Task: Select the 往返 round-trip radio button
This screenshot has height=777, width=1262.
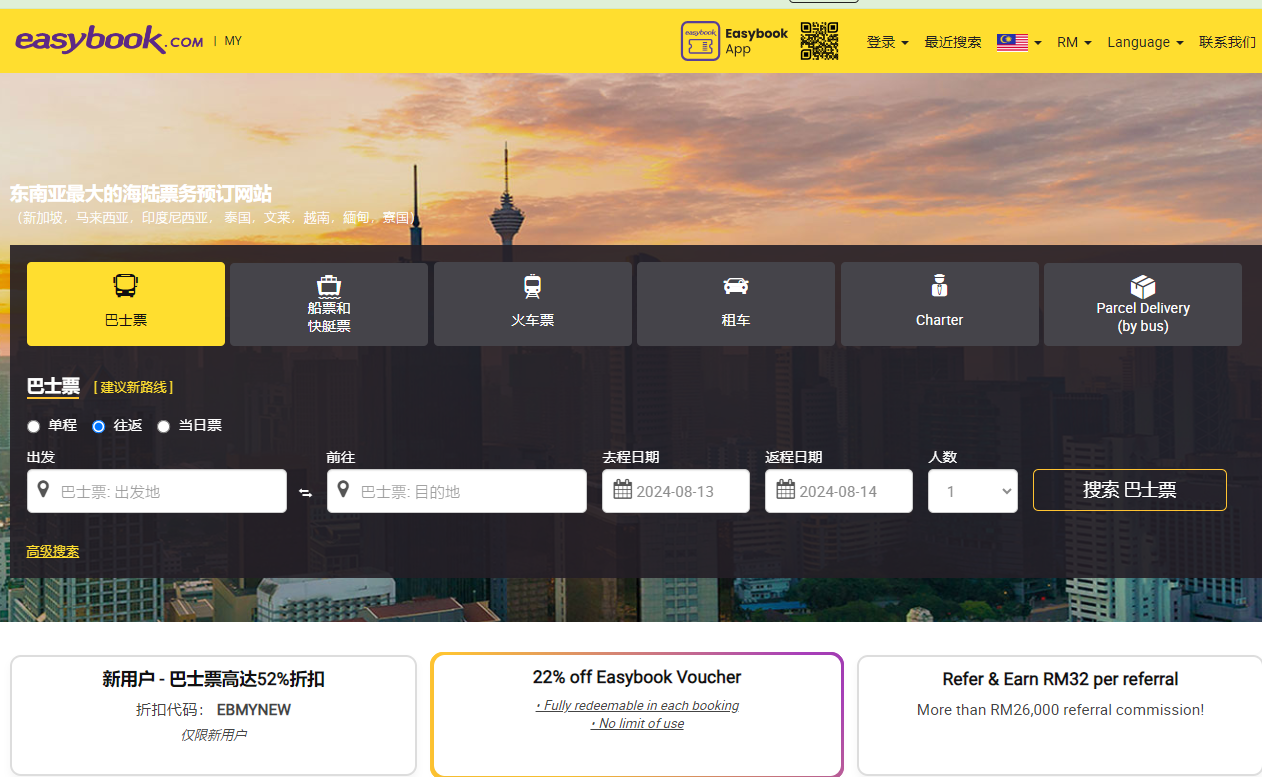Action: tap(99, 426)
